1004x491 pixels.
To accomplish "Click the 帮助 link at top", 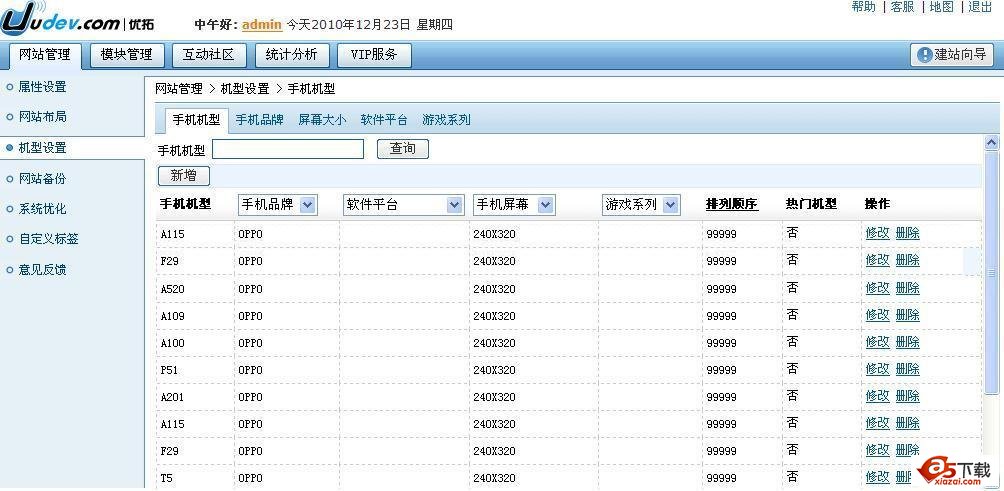I will [863, 7].
